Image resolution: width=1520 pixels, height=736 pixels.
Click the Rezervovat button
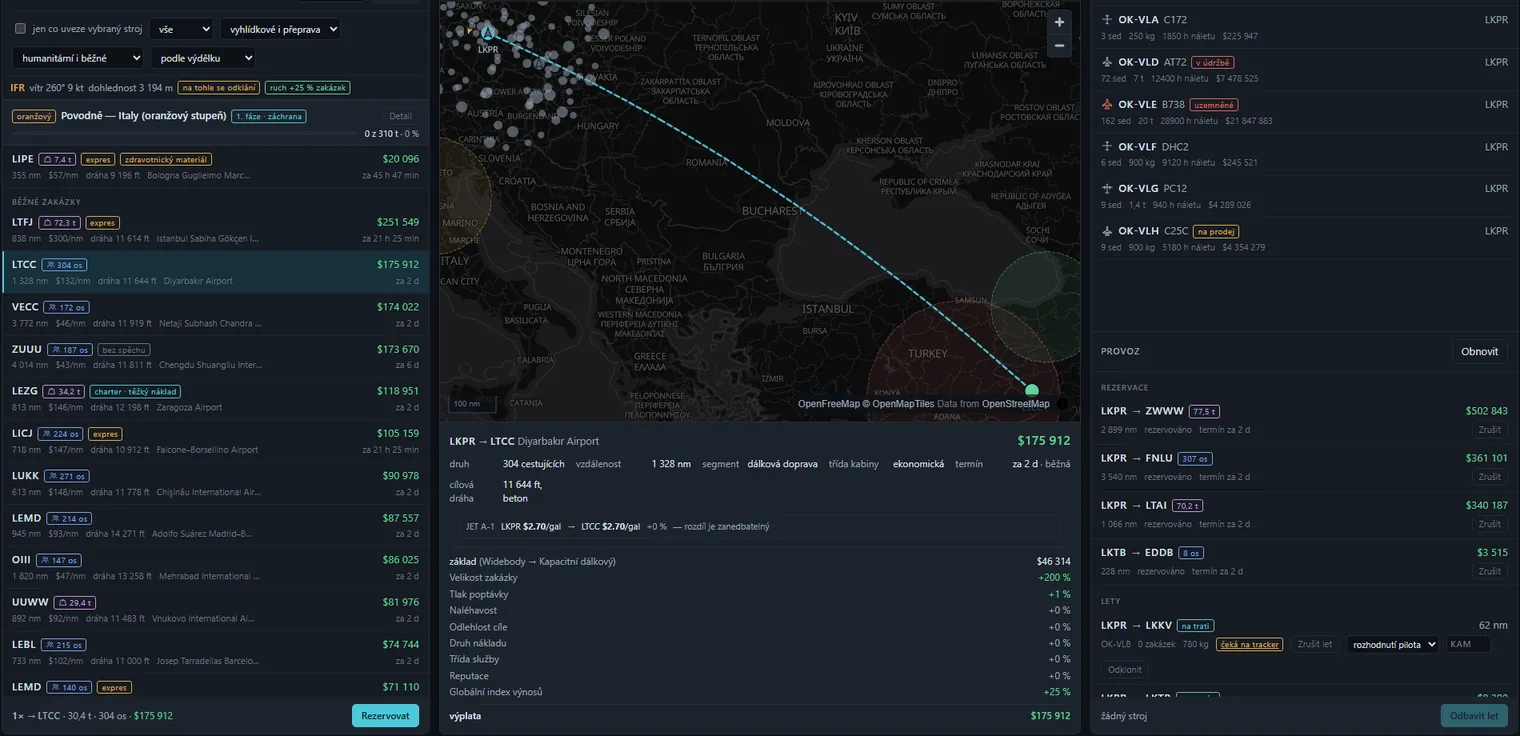click(385, 716)
